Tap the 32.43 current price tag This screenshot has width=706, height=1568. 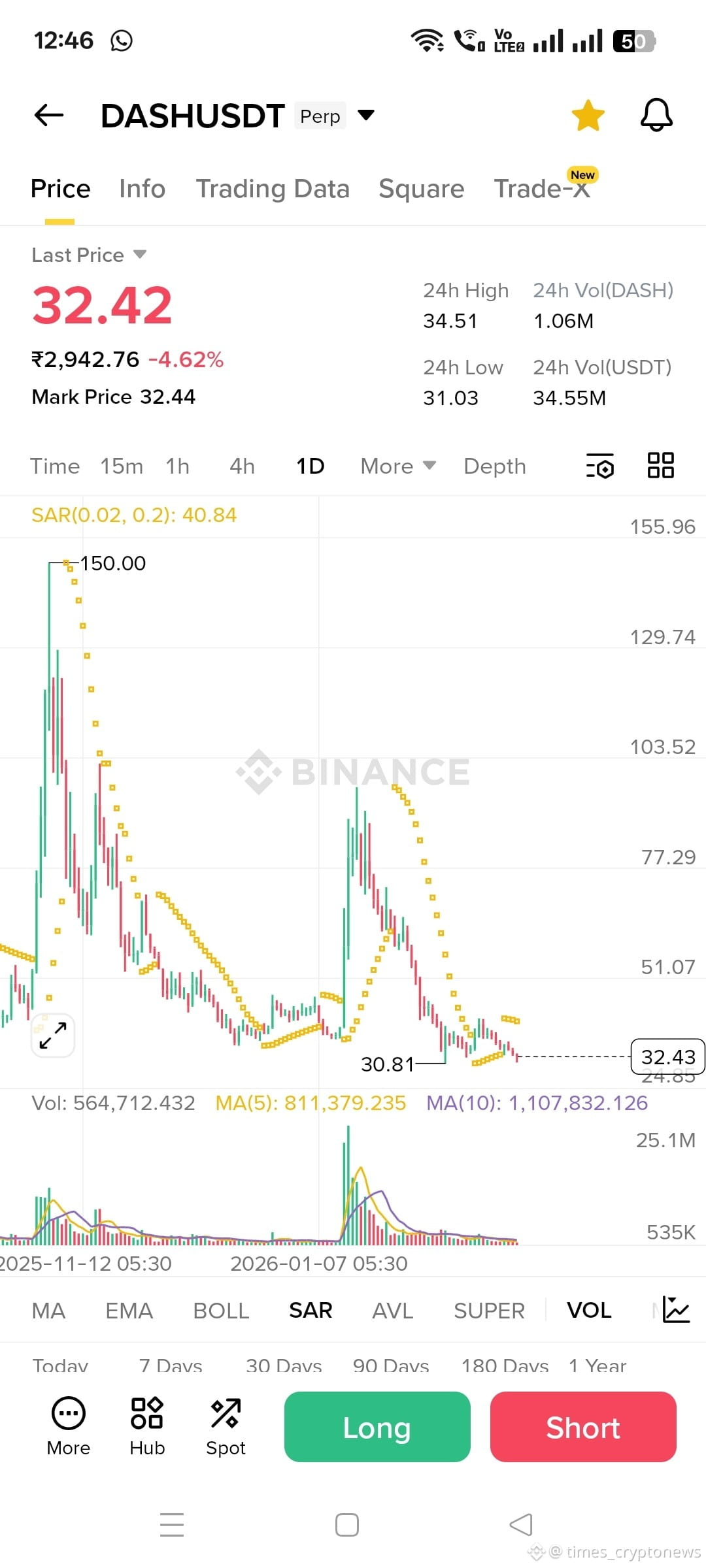(667, 1056)
